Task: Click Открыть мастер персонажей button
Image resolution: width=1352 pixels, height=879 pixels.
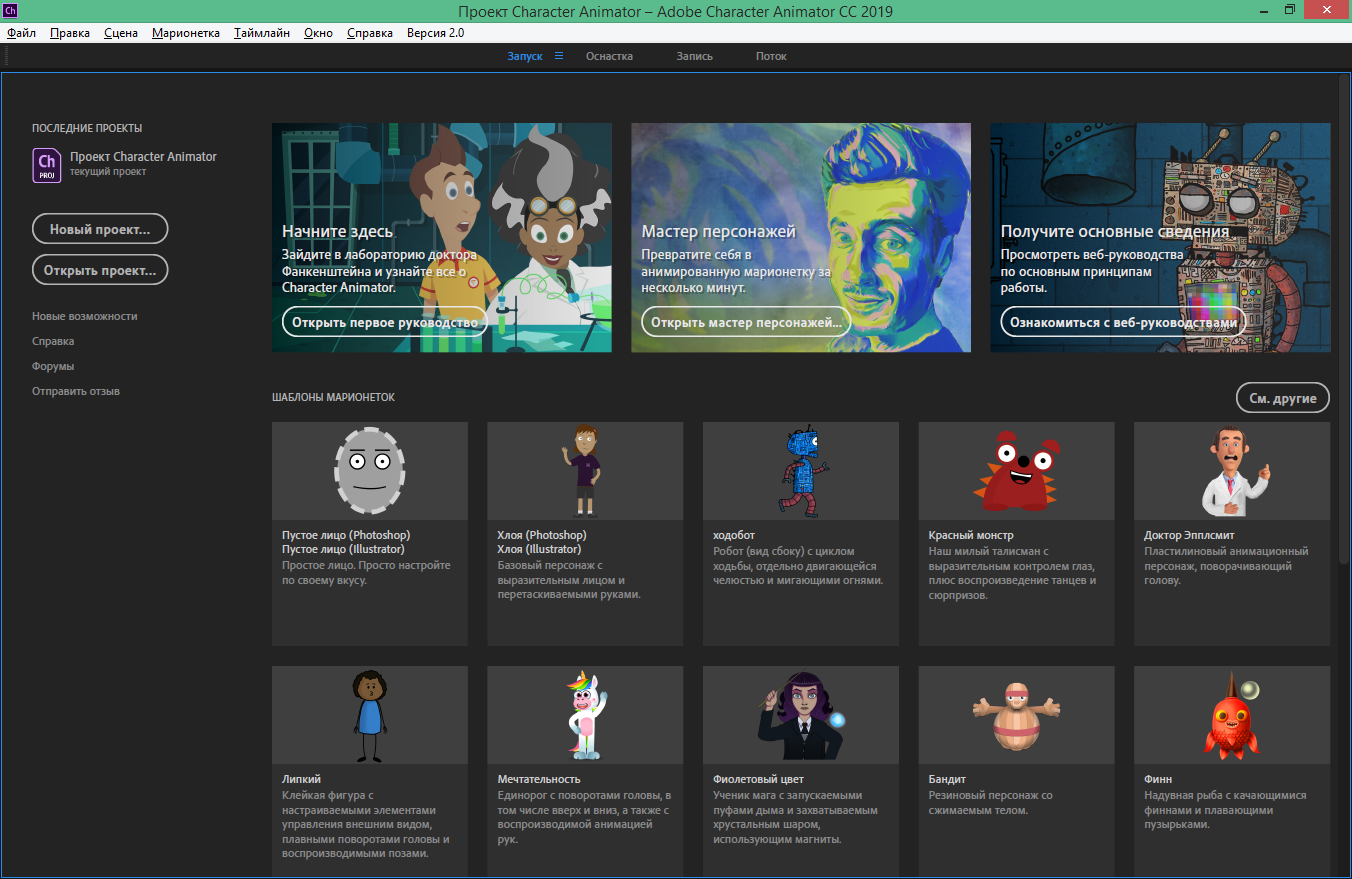Action: tap(746, 322)
